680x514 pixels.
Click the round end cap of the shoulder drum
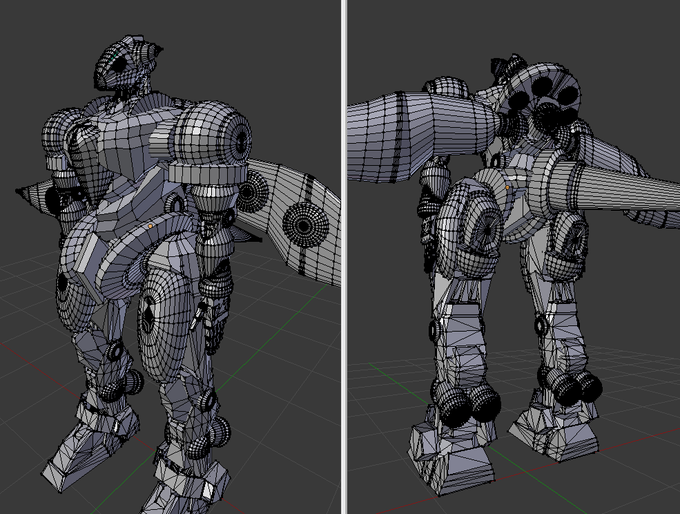tap(238, 140)
